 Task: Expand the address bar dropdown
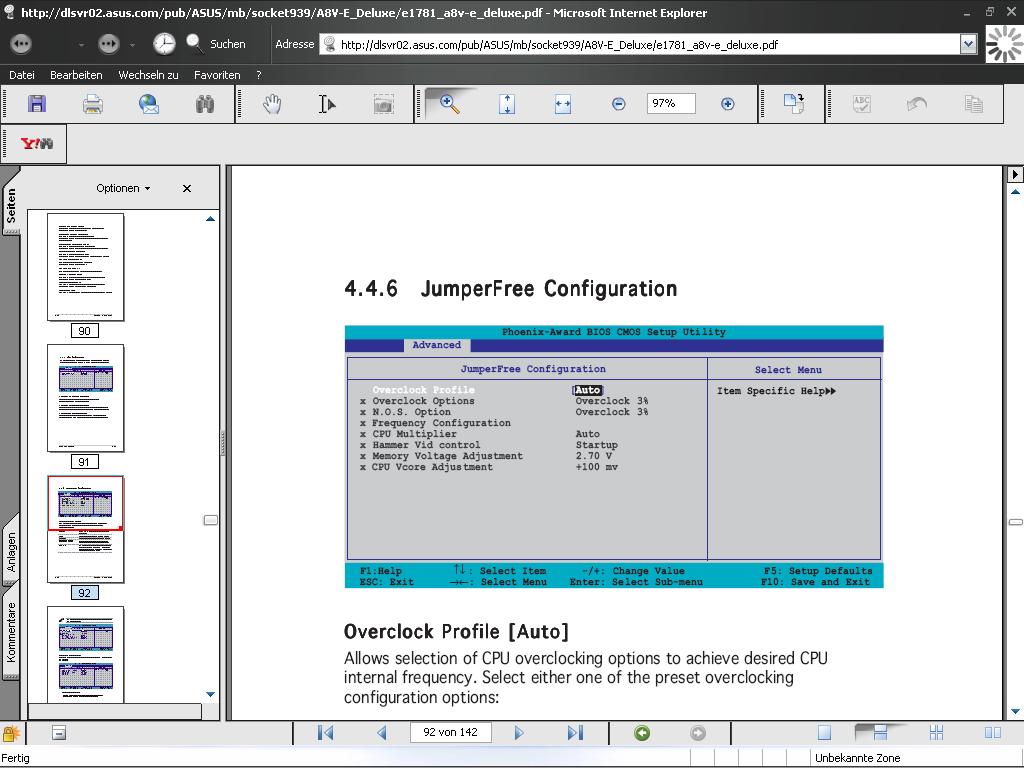tap(968, 44)
